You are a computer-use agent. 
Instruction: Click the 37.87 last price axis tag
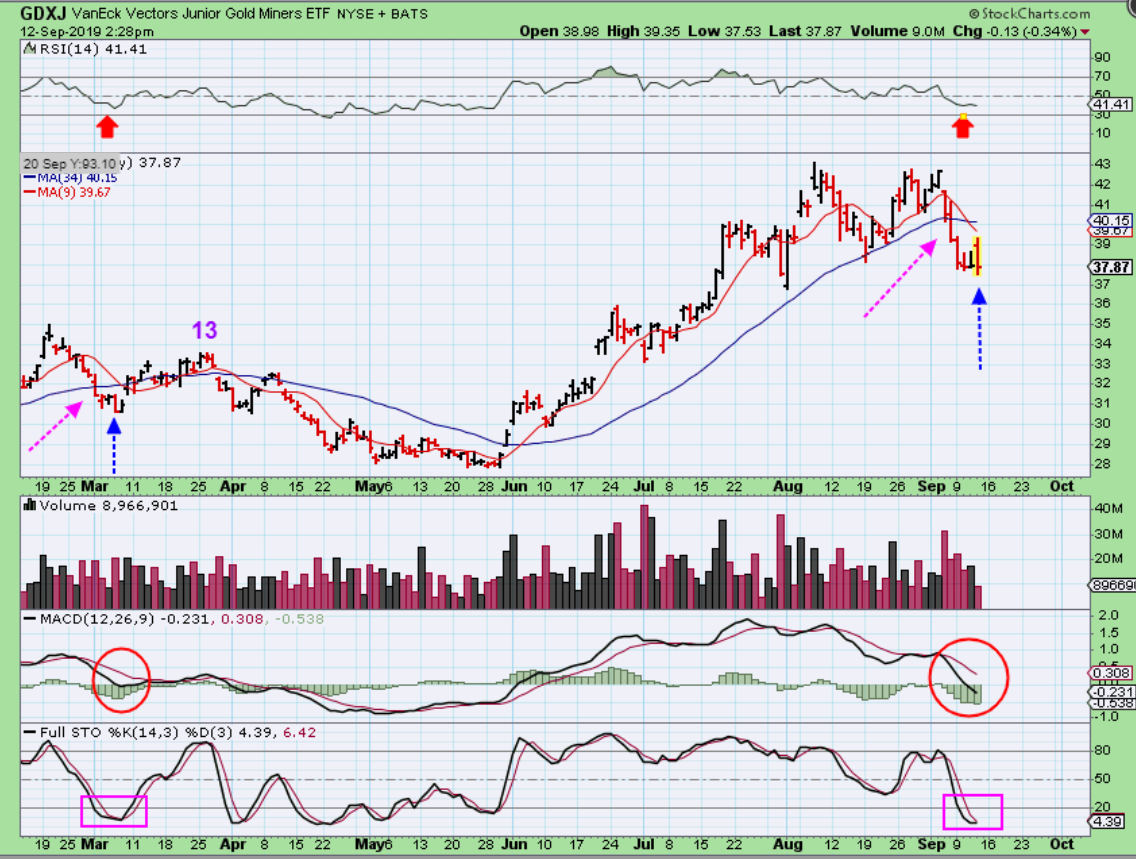[1111, 267]
